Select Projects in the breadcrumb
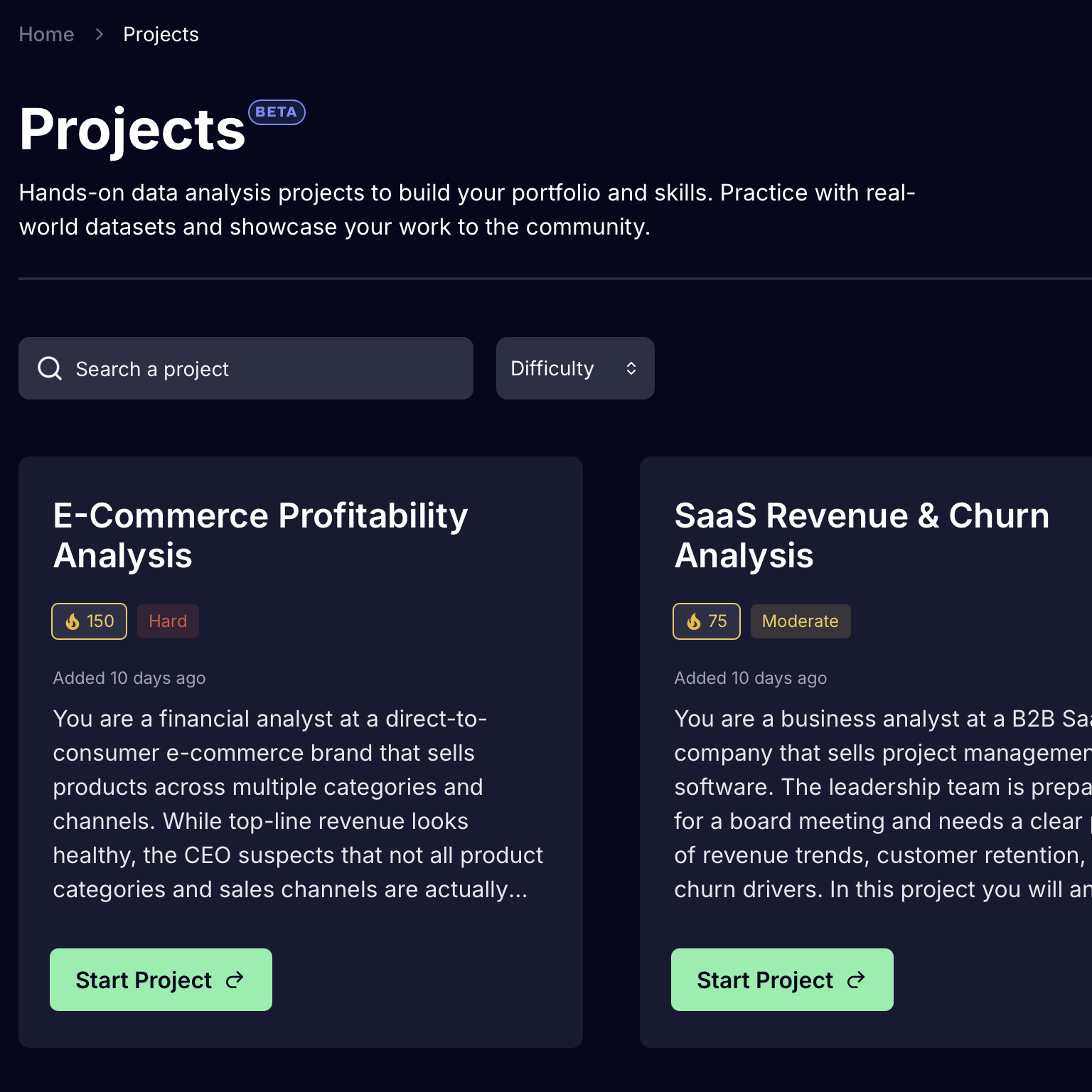 161,34
